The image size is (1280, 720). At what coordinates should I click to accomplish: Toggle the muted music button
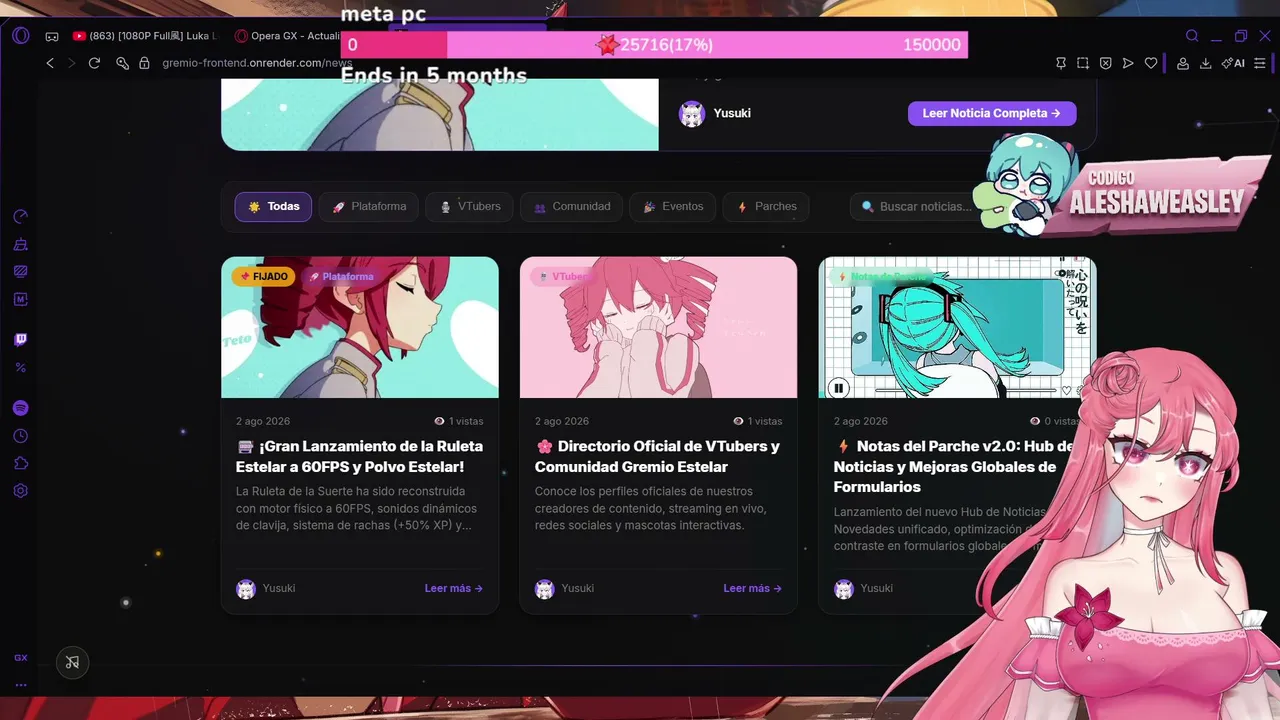(72, 662)
